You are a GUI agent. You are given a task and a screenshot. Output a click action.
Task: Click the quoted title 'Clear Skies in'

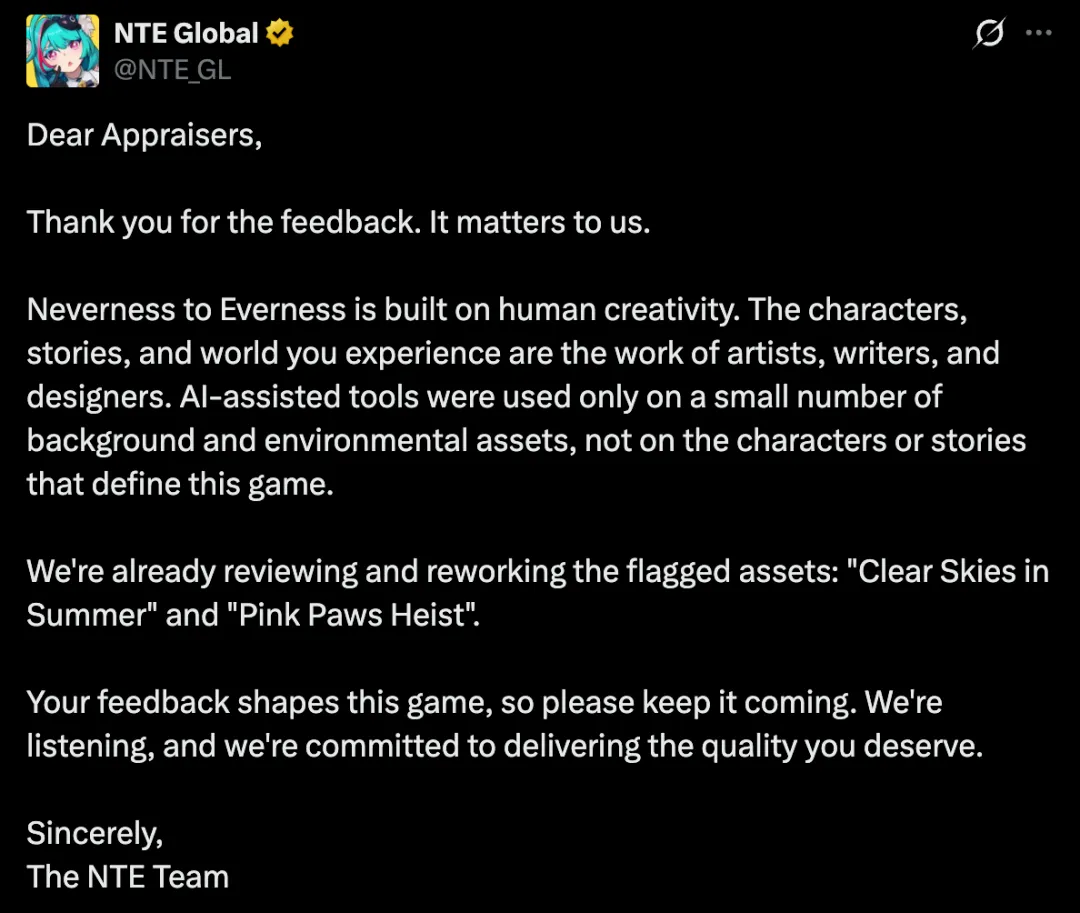(x=948, y=571)
